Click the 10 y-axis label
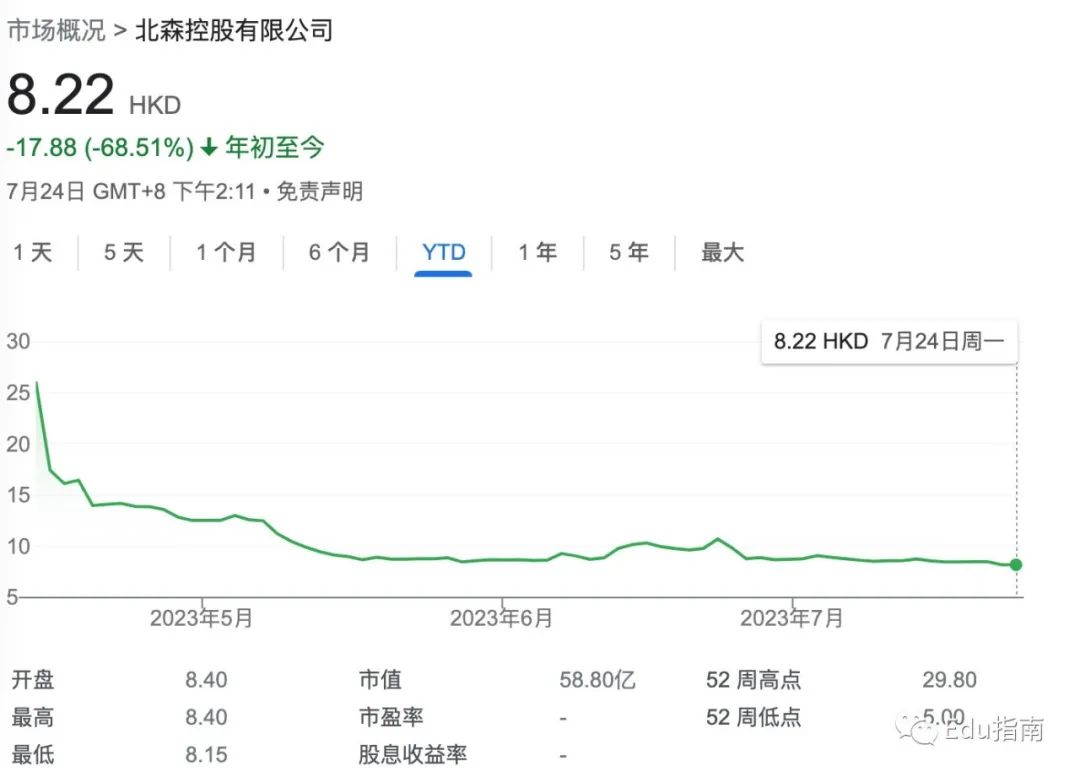Viewport: 1080px width, 777px height. pyautogui.click(x=19, y=546)
